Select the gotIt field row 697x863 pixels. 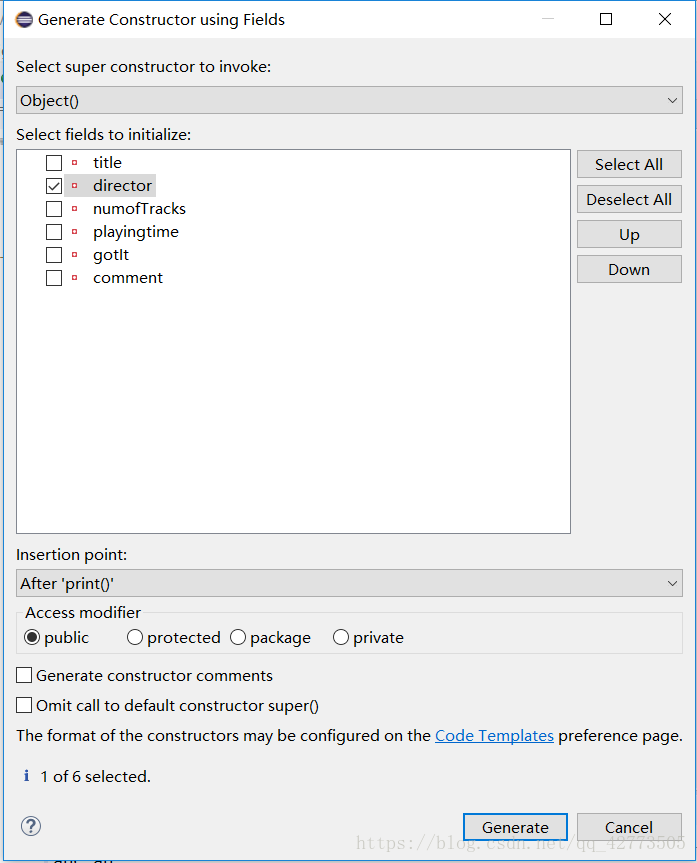click(x=111, y=255)
